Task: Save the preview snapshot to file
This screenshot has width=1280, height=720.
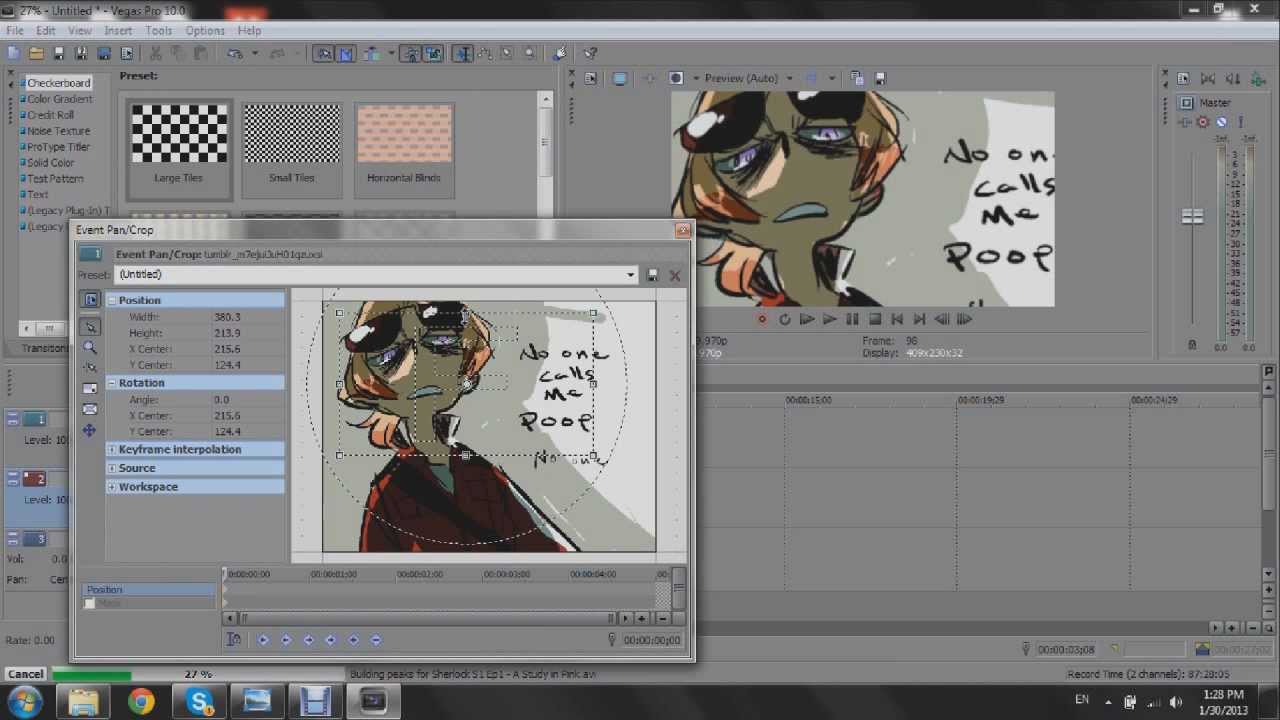Action: pos(880,78)
